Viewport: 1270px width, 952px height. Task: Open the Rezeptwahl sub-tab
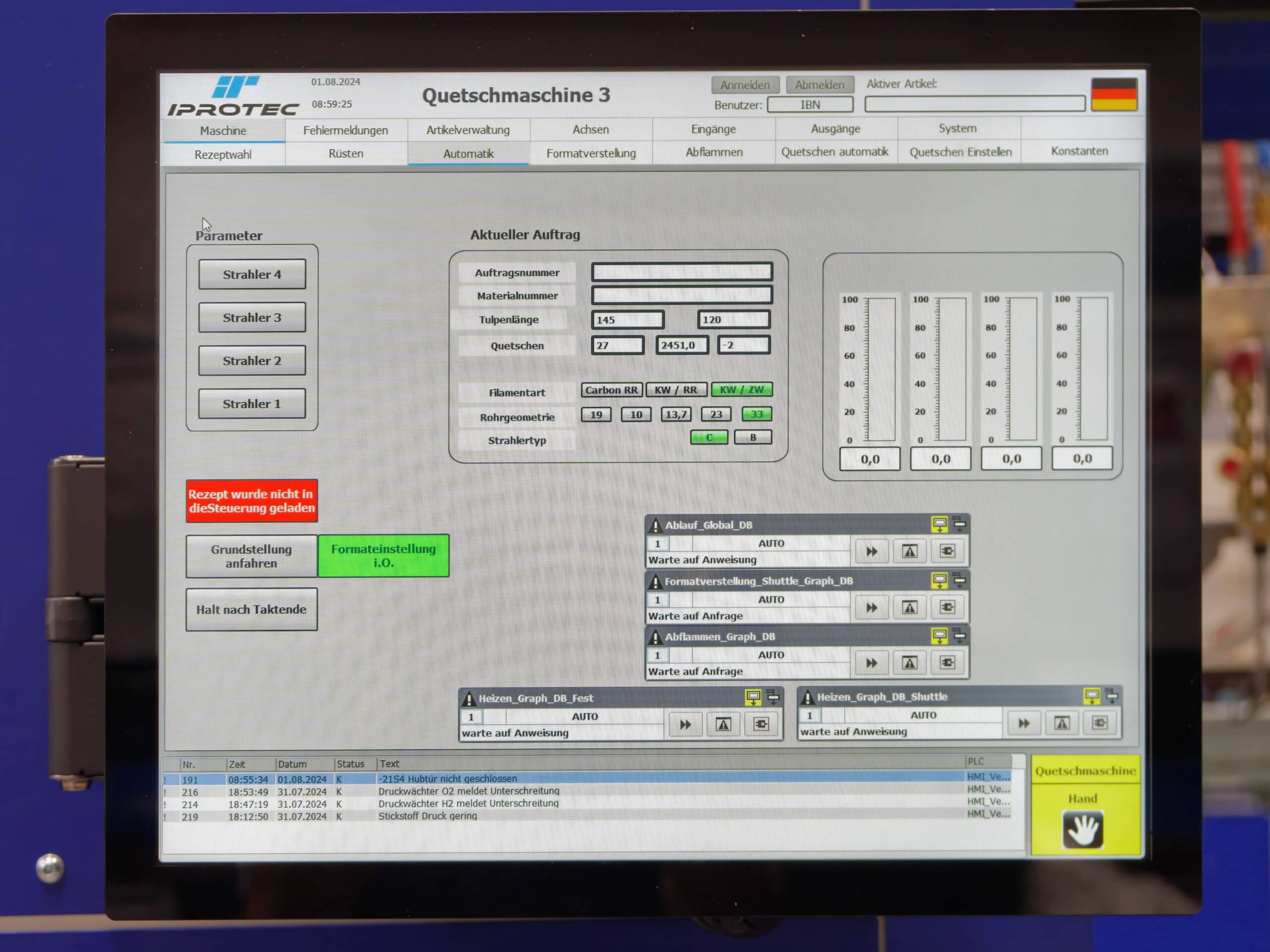tap(223, 154)
